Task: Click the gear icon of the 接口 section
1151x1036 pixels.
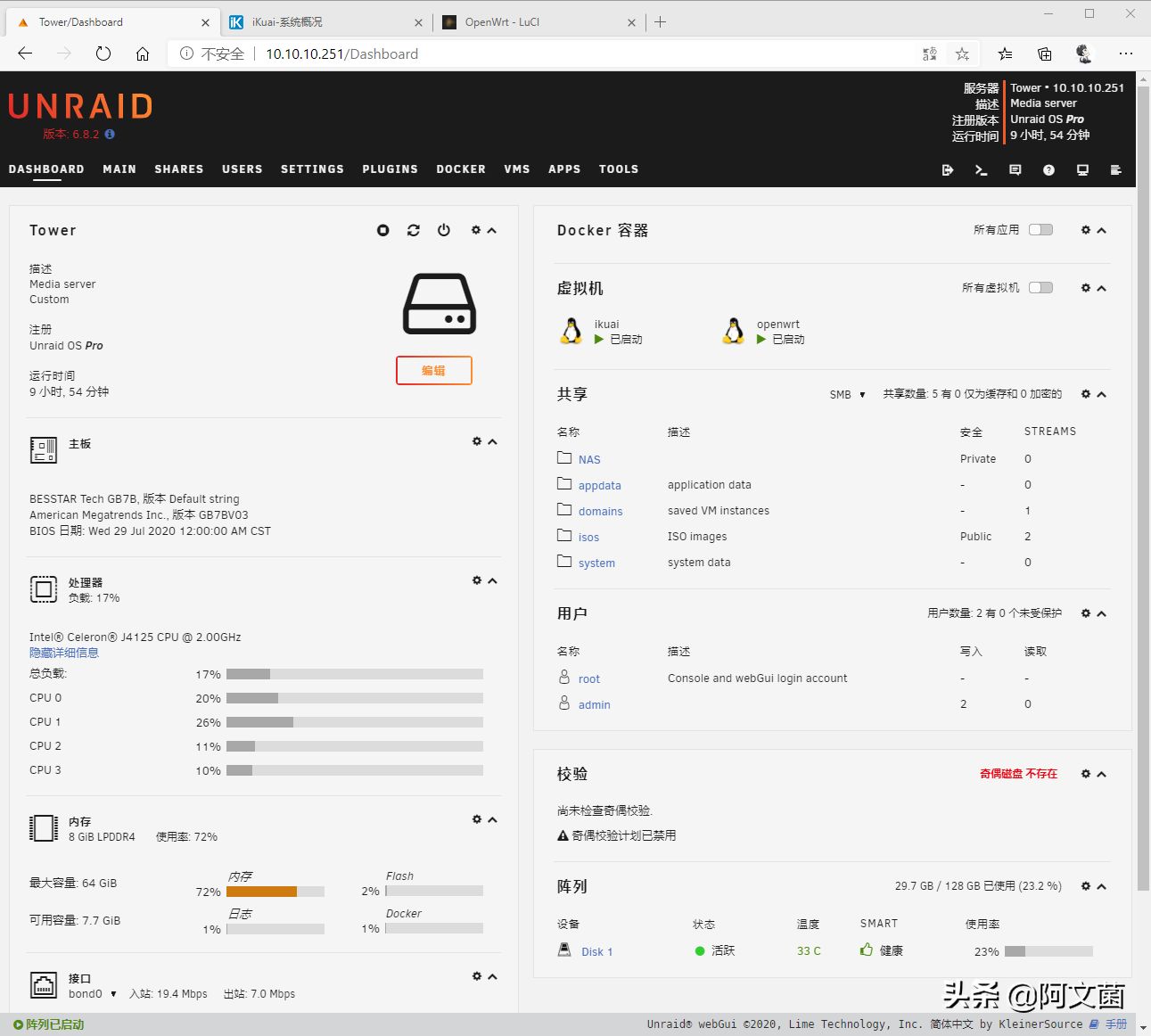Action: [477, 976]
